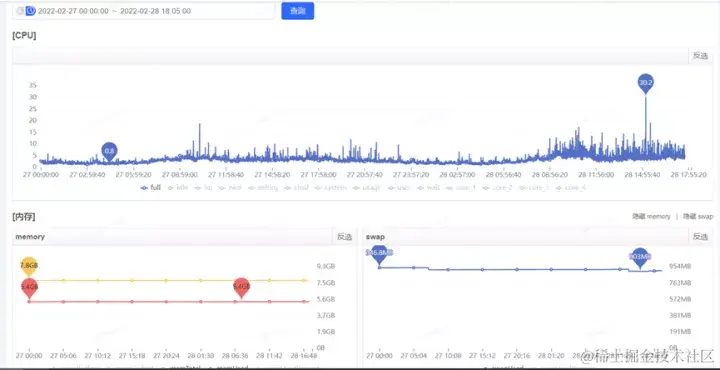The width and height of the screenshot is (720, 370).
Task: Toggle the core_2 series in CPU legend
Action: [x=497, y=188]
